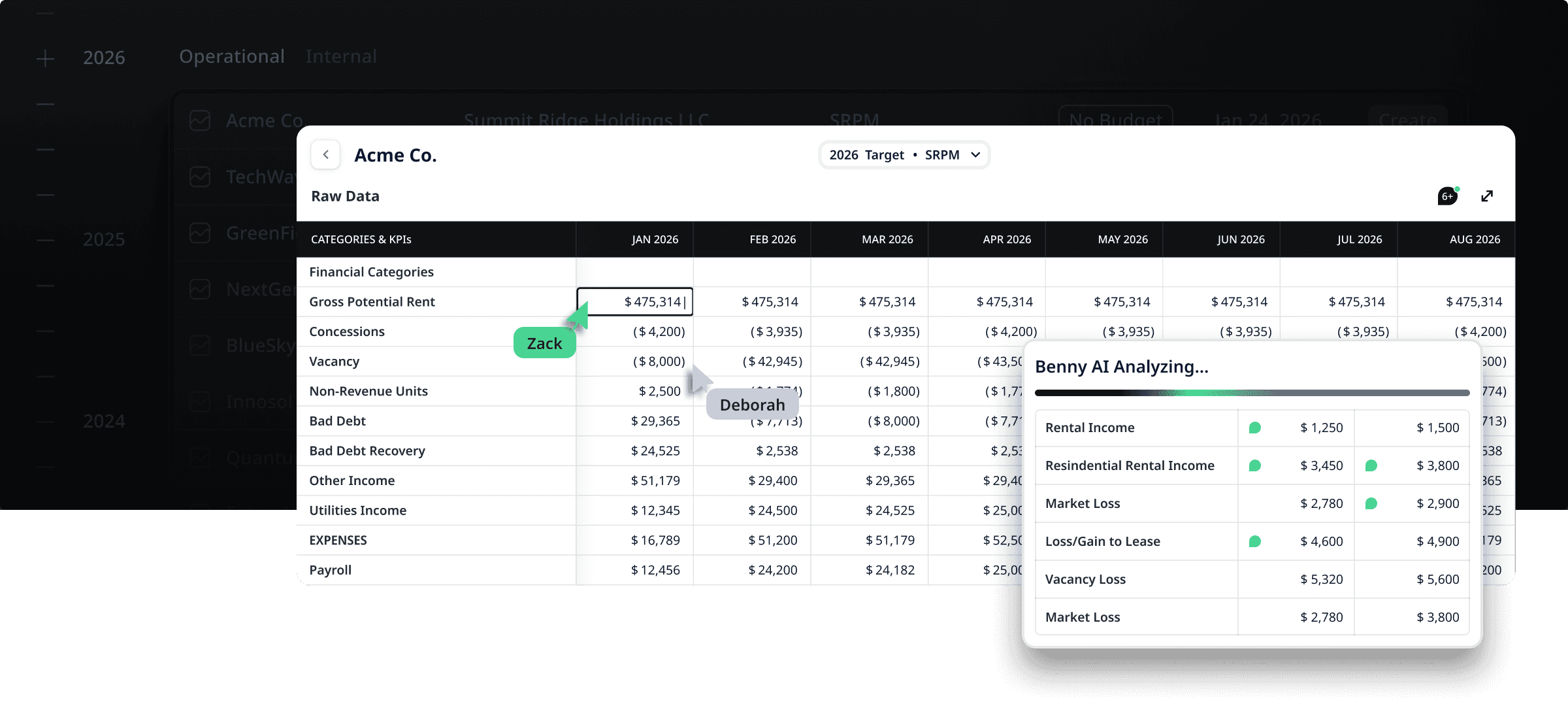1568x706 pixels.
Task: Collapse the 2024 year section
Action: (x=45, y=422)
